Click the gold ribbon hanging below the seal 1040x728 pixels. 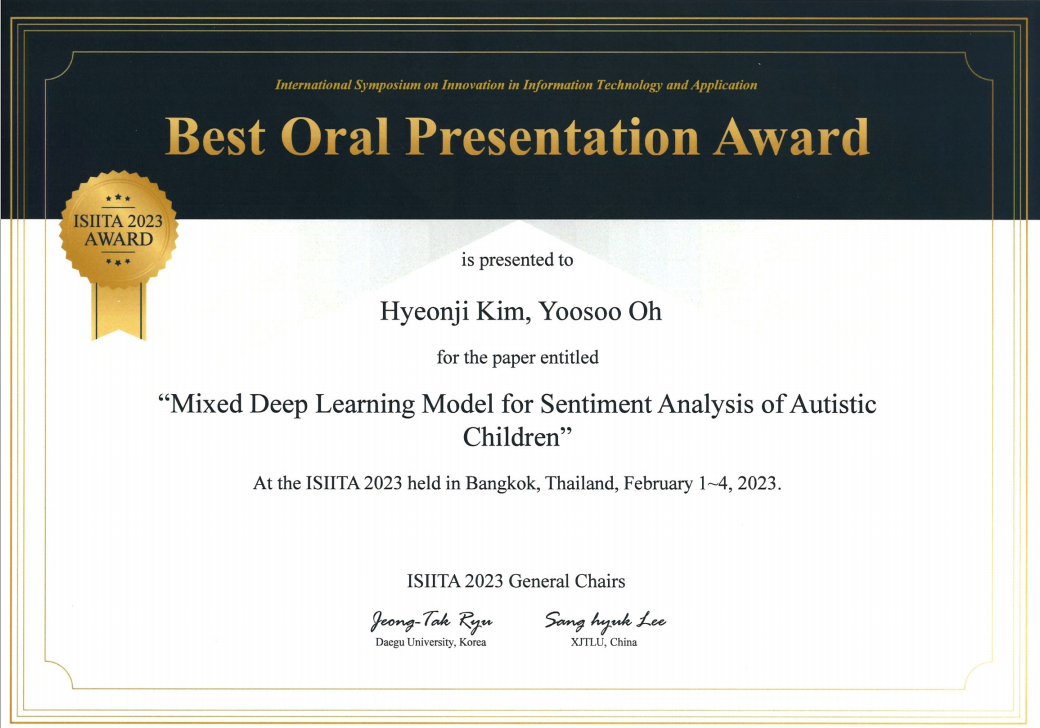pos(118,310)
